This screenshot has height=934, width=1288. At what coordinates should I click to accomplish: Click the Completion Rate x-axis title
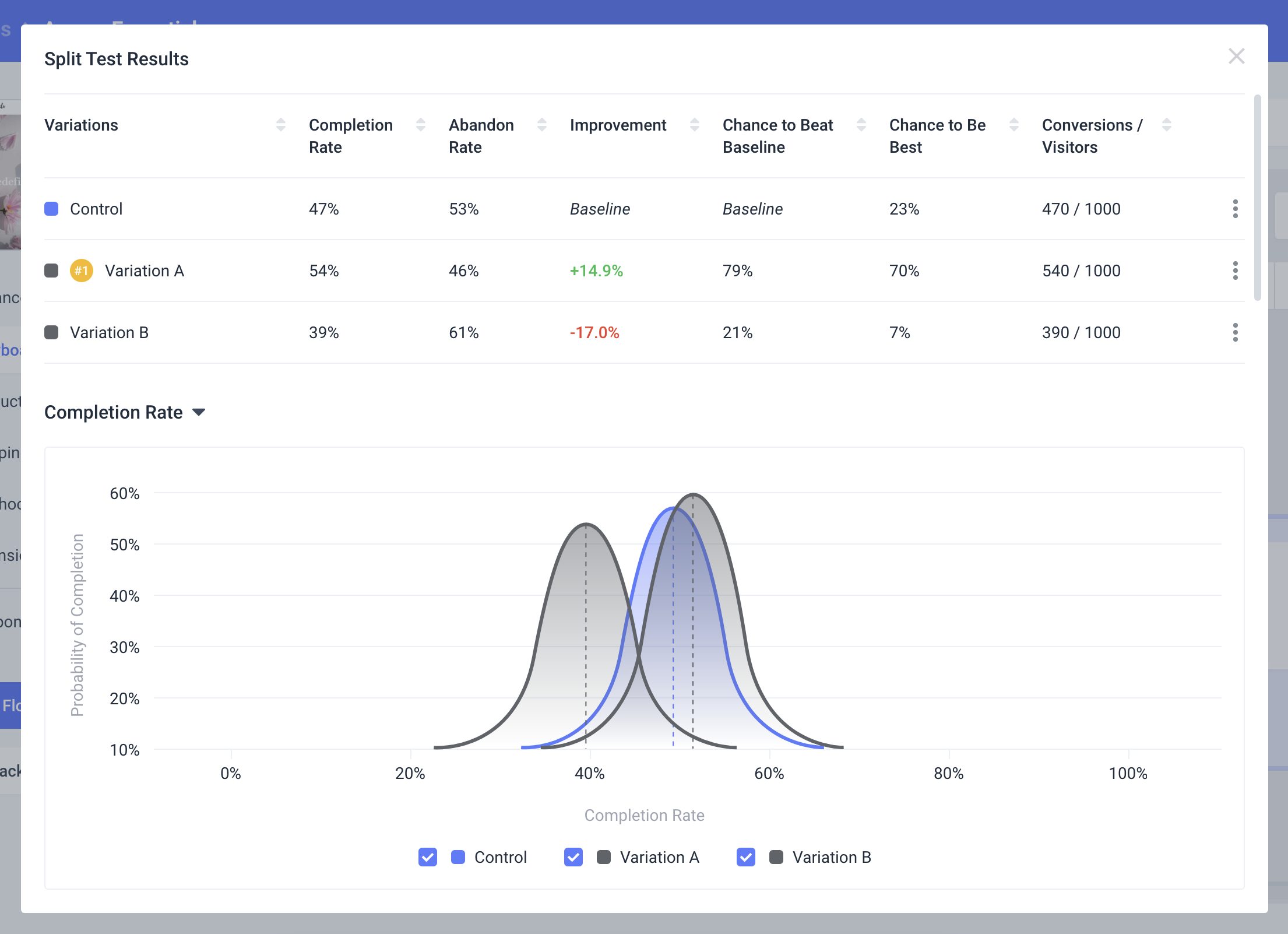coord(645,815)
